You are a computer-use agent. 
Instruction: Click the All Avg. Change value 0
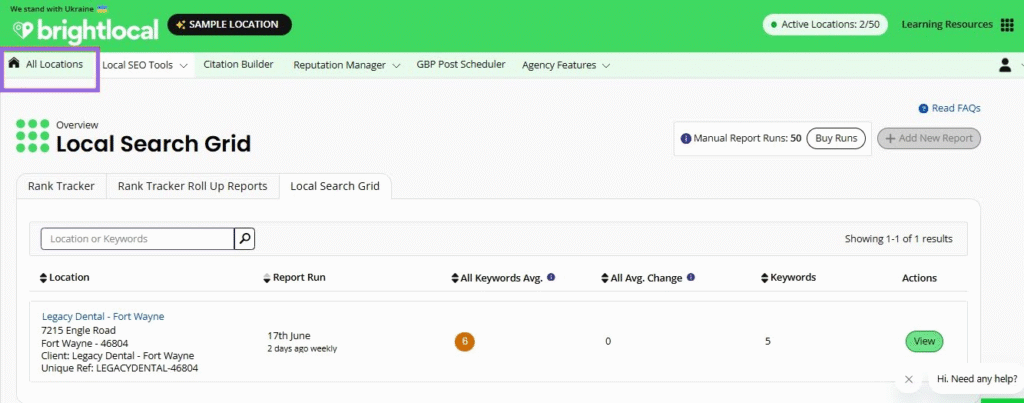pos(608,341)
